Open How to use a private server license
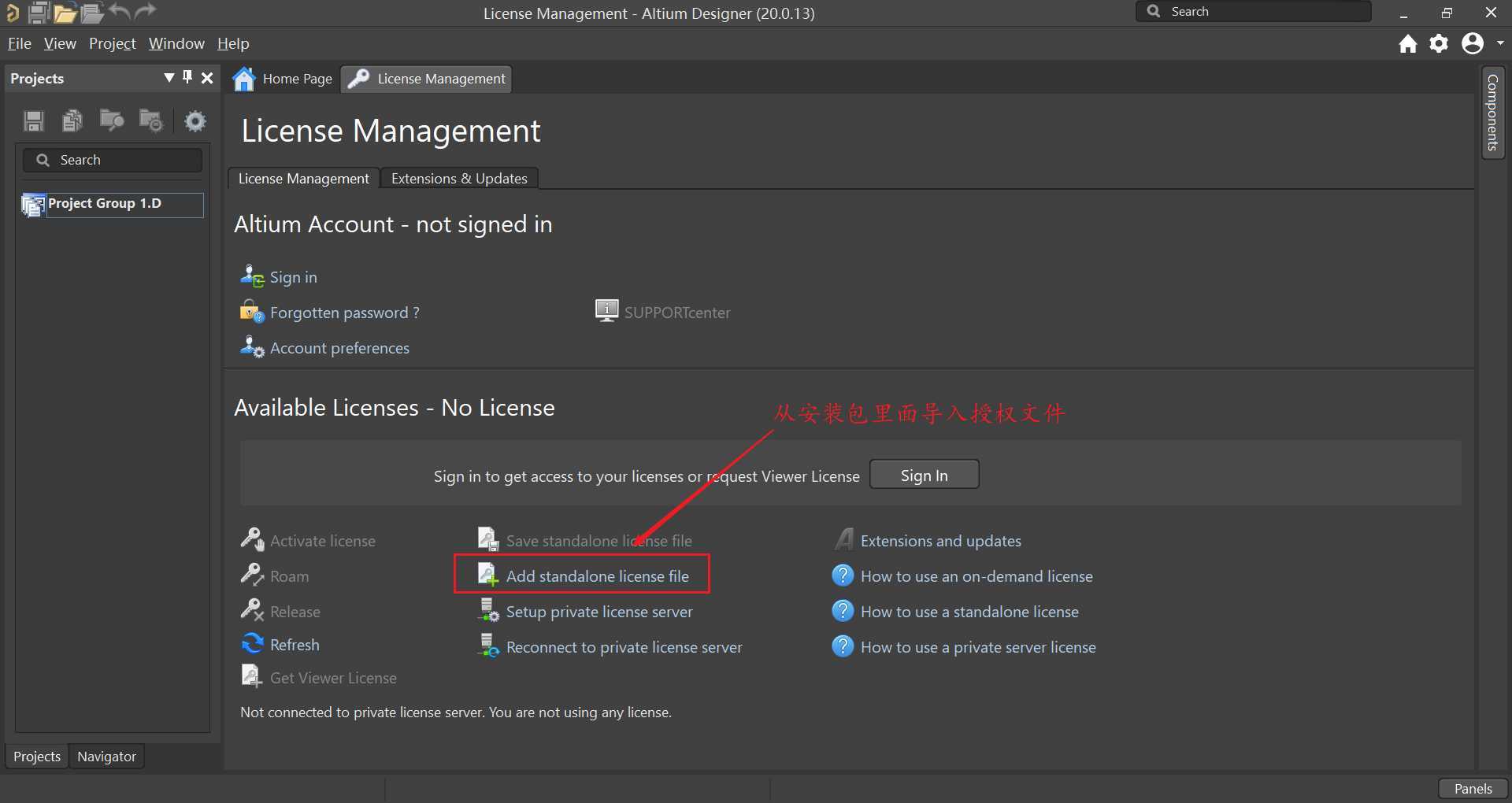Image resolution: width=1512 pixels, height=803 pixels. 978,647
